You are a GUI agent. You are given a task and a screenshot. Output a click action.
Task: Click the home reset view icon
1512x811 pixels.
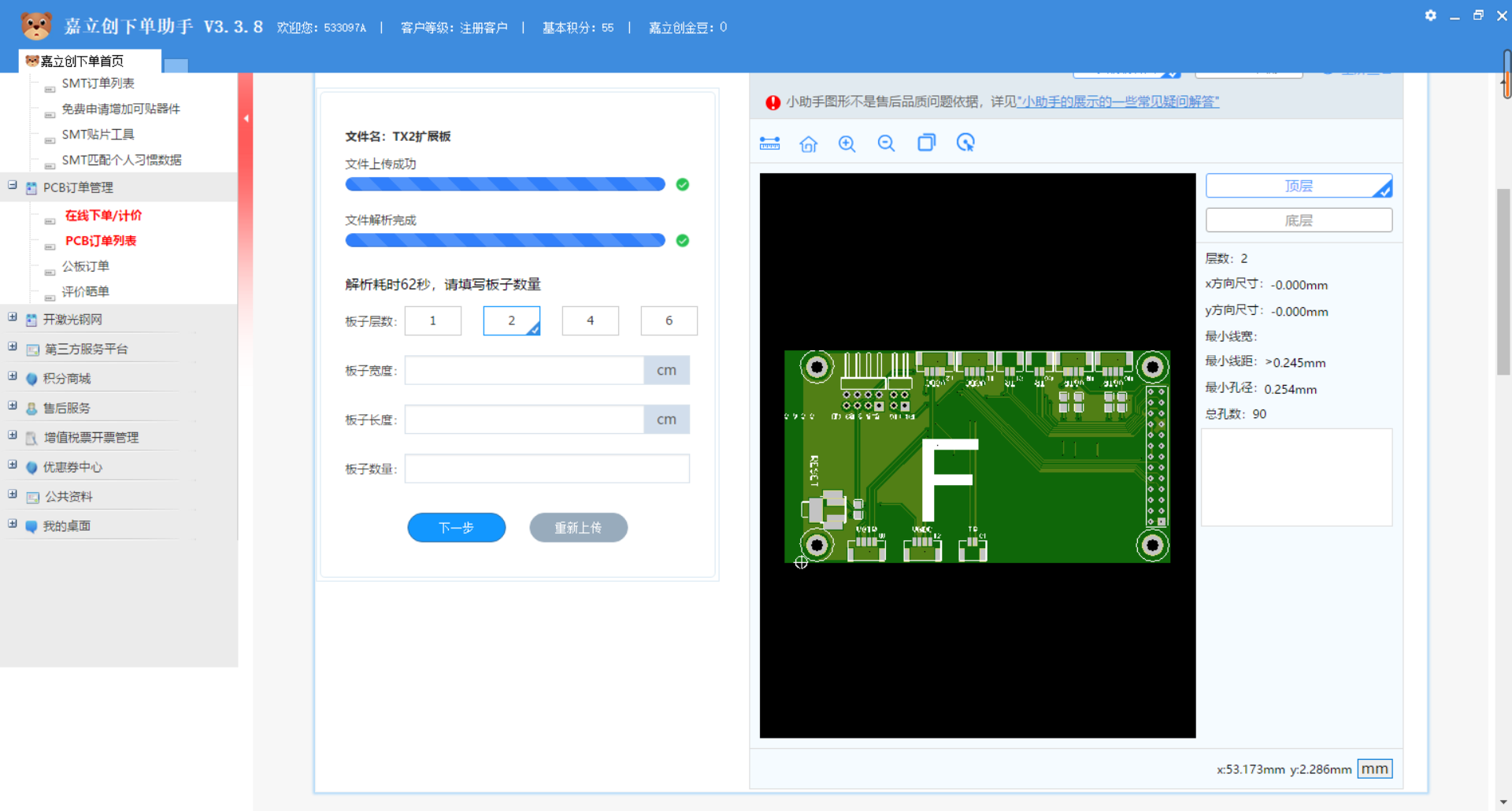pyautogui.click(x=809, y=143)
